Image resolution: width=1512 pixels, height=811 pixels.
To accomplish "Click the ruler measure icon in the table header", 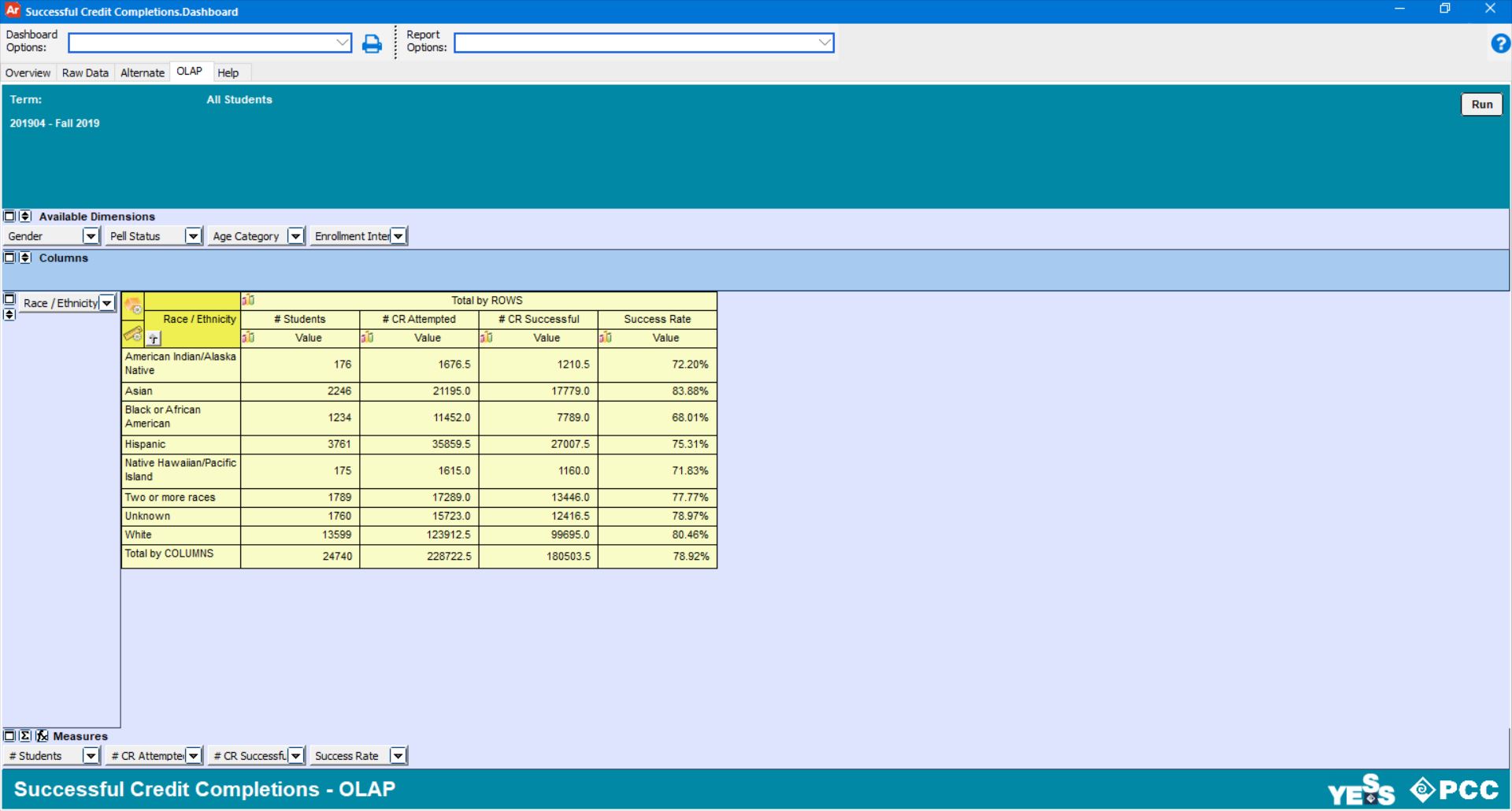I will pos(132,334).
